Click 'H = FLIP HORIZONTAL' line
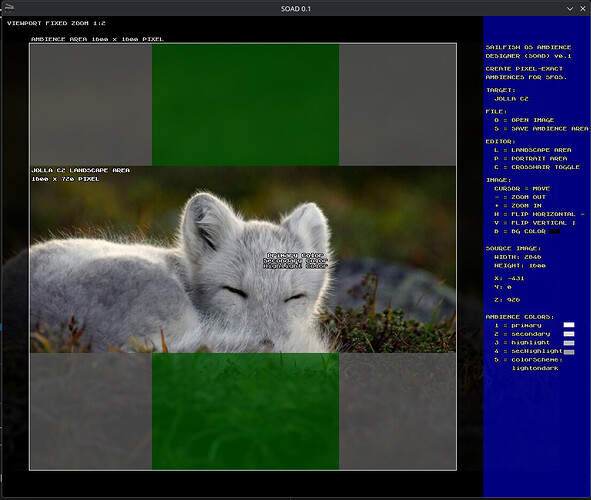591x500 pixels. click(539, 214)
